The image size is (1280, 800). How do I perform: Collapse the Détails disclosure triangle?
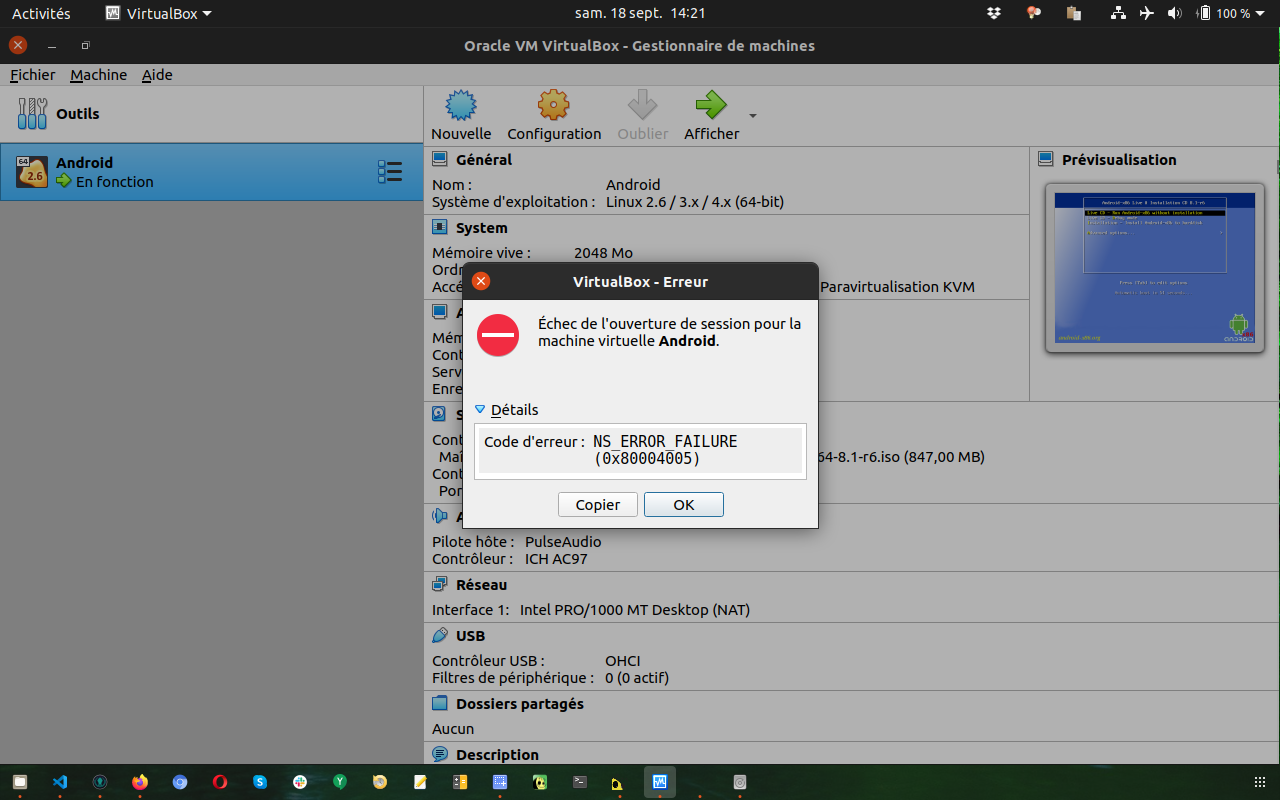coord(480,409)
